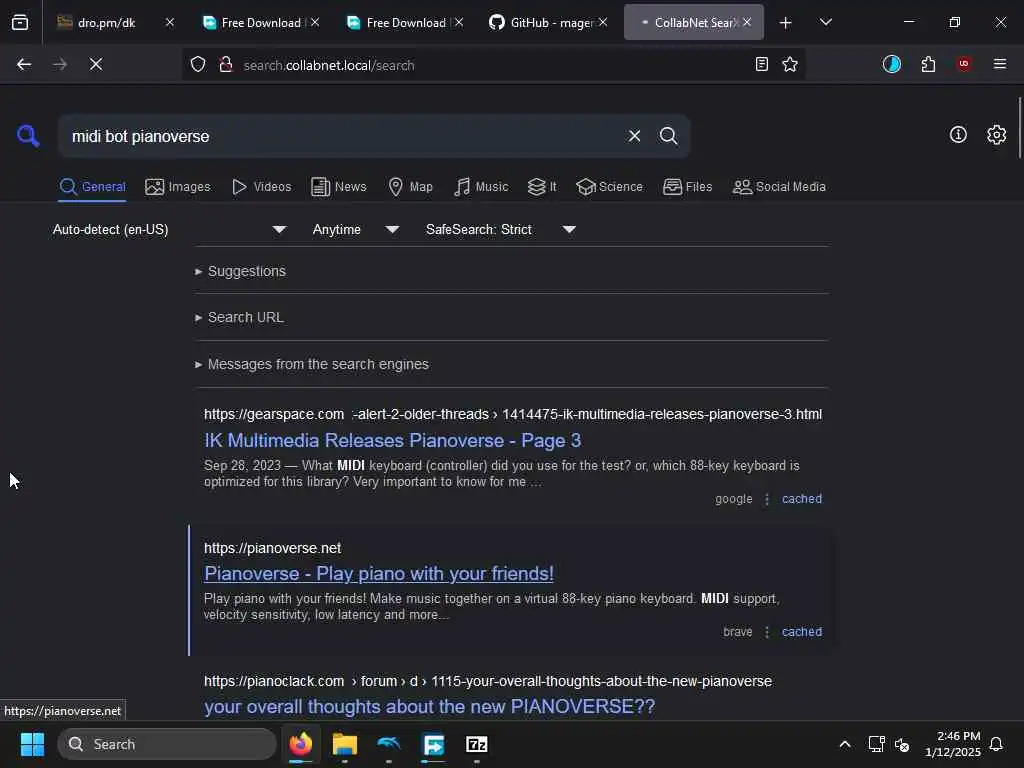
Task: Select the It search category
Action: point(542,187)
